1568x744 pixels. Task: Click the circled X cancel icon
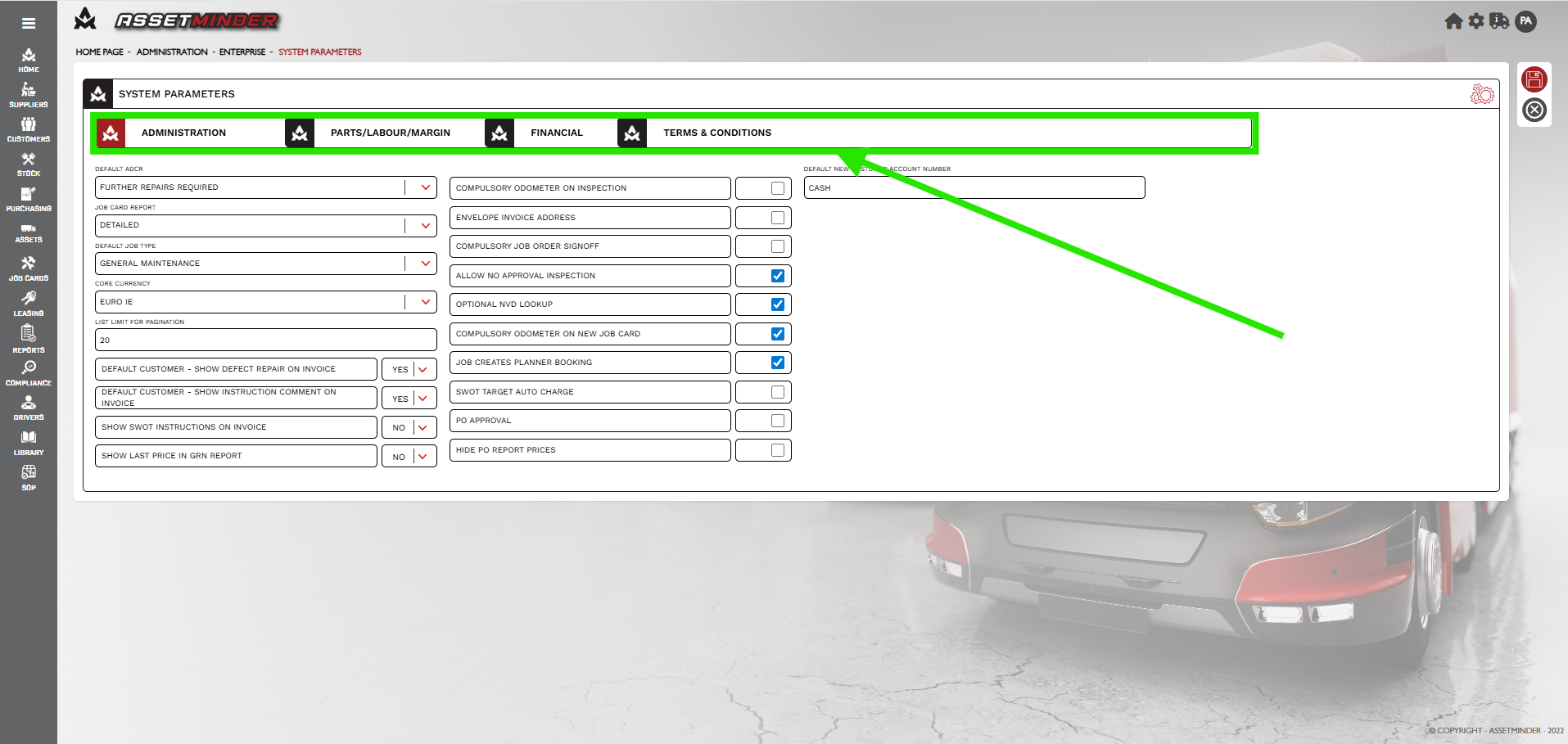1534,110
